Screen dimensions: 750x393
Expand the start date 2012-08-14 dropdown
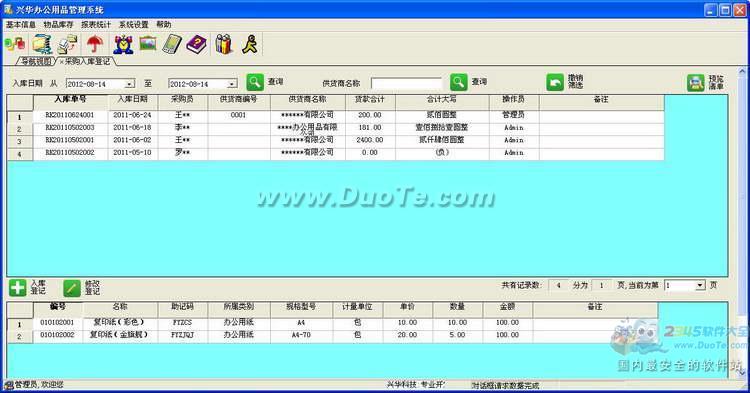pyautogui.click(x=130, y=84)
